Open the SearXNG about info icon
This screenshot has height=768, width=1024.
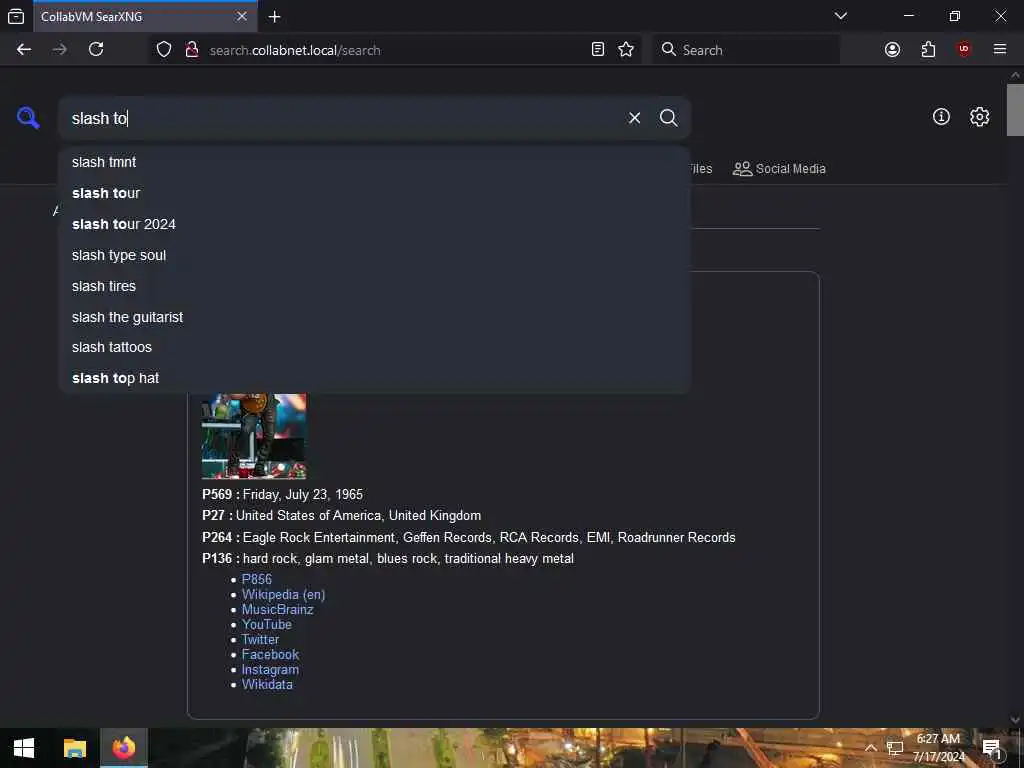click(x=941, y=116)
